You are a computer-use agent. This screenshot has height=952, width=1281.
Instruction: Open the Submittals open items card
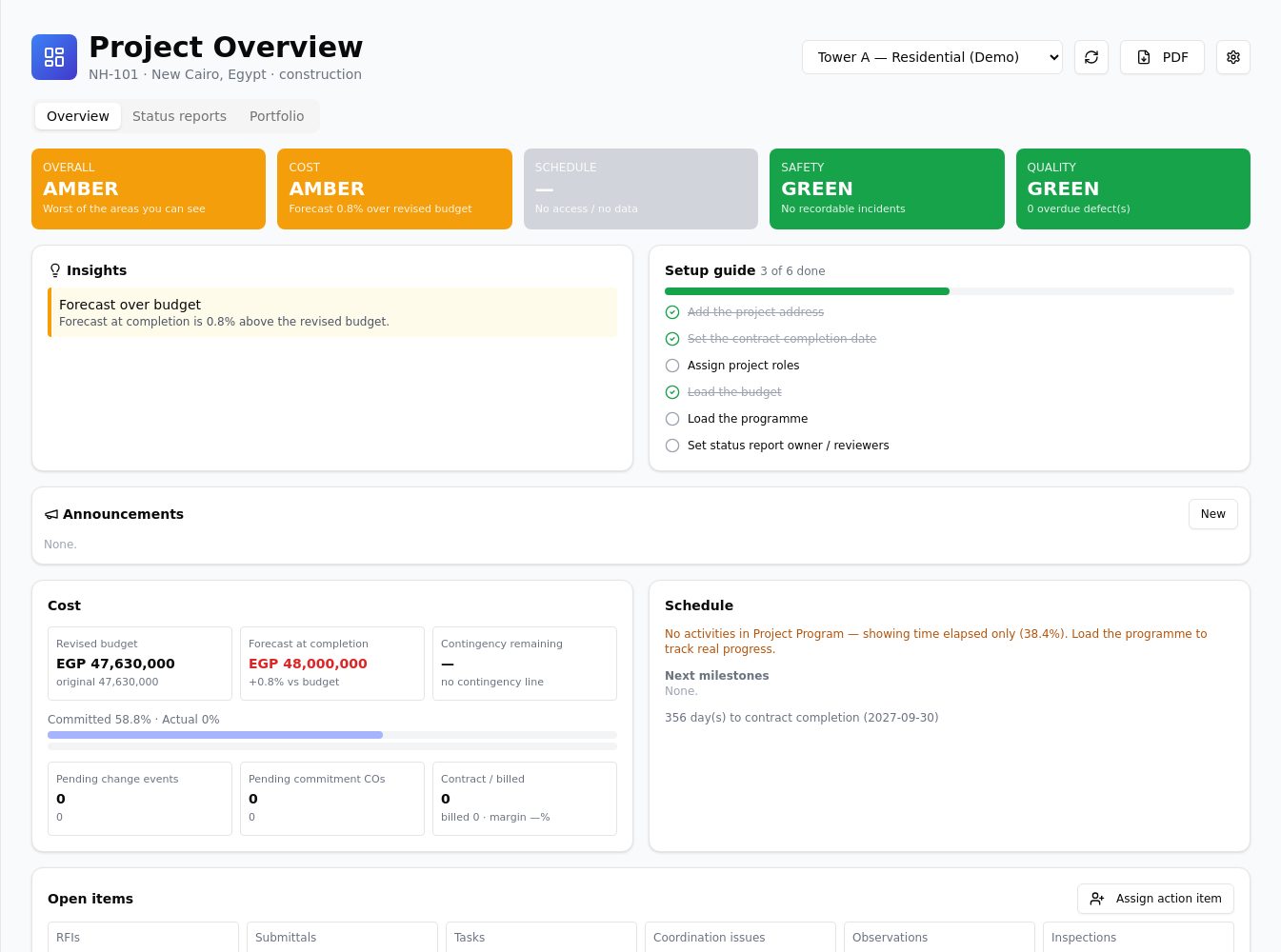click(342, 938)
